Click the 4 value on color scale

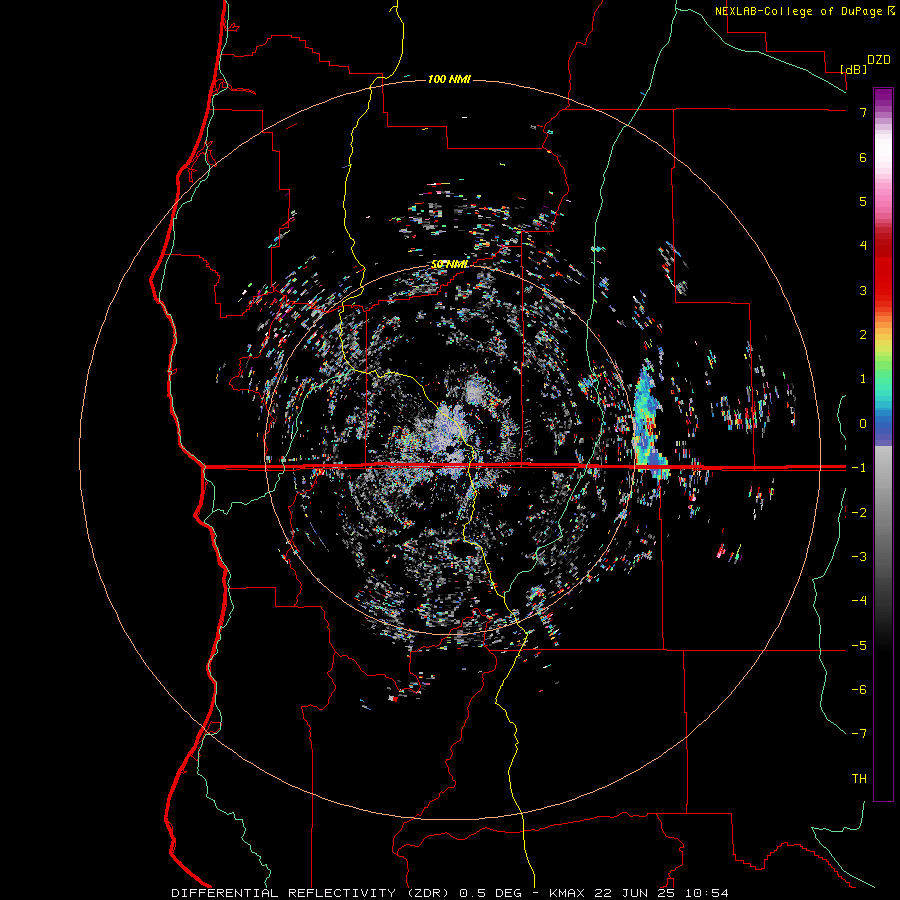tap(863, 246)
